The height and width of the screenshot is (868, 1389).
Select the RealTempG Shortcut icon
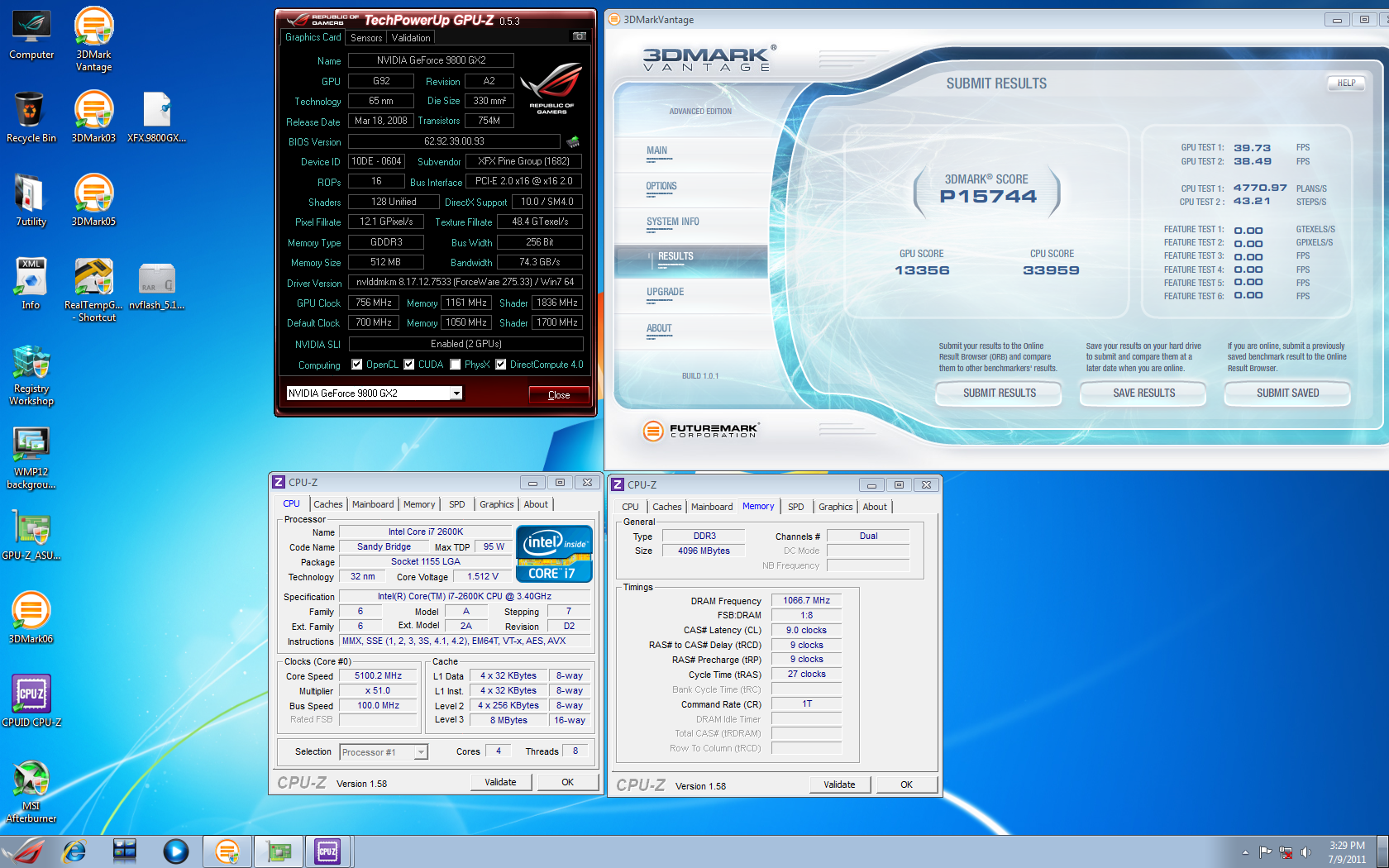pos(93,289)
